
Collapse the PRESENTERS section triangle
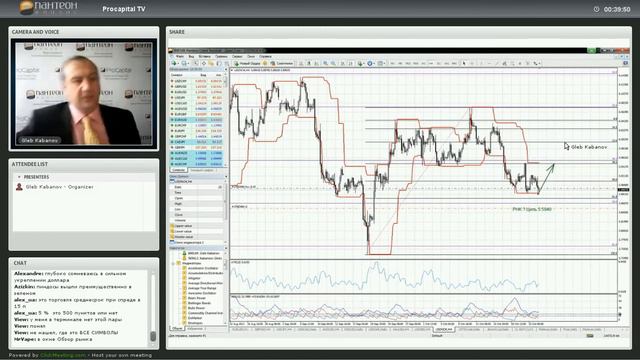pyautogui.click(x=19, y=177)
